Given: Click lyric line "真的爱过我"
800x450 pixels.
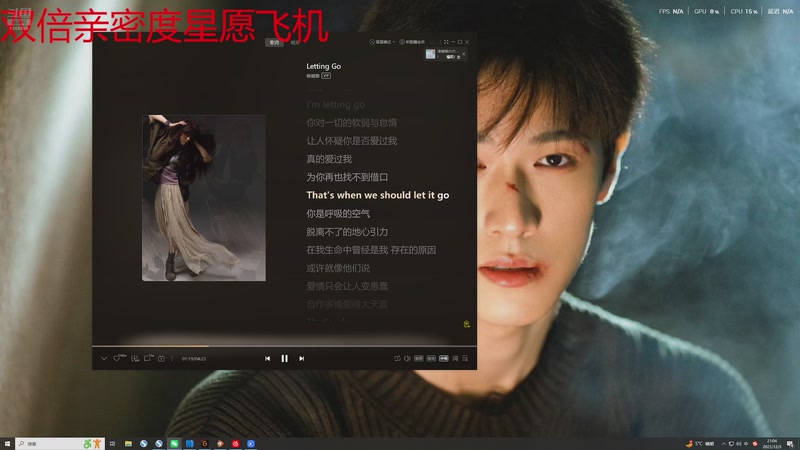Looking at the screenshot, I should coord(329,159).
